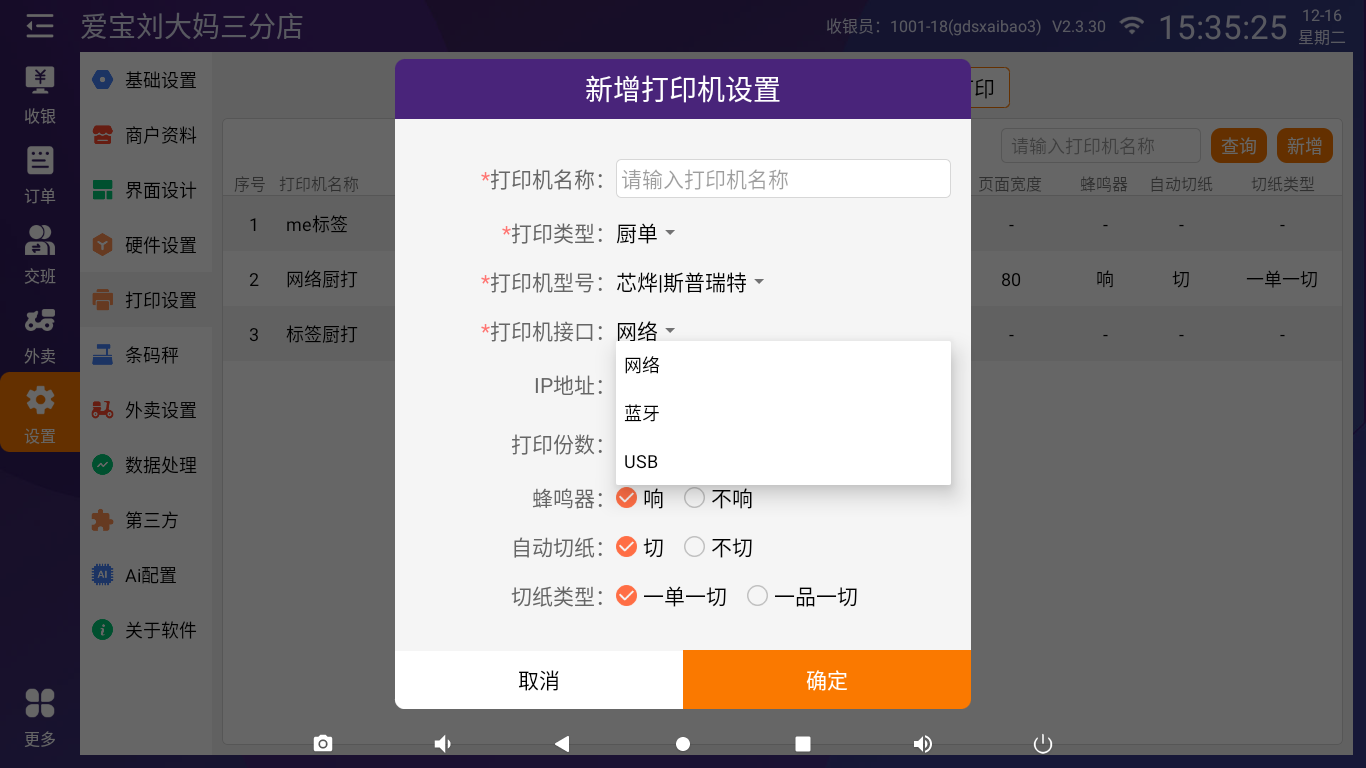Open the 打印机型号 model dropdown
This screenshot has height=768, width=1366.
click(690, 283)
